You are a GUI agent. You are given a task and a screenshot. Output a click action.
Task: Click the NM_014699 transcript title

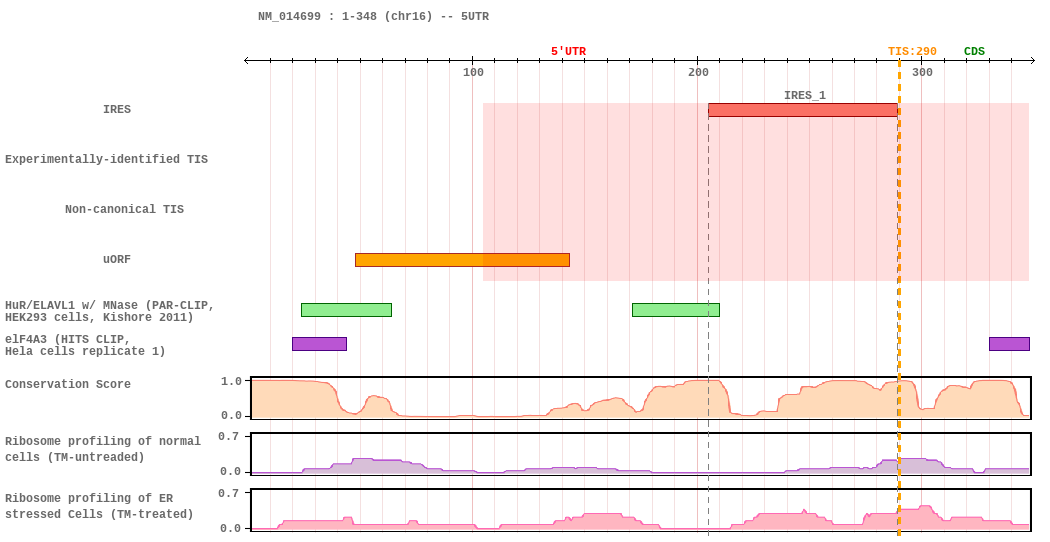(x=373, y=17)
